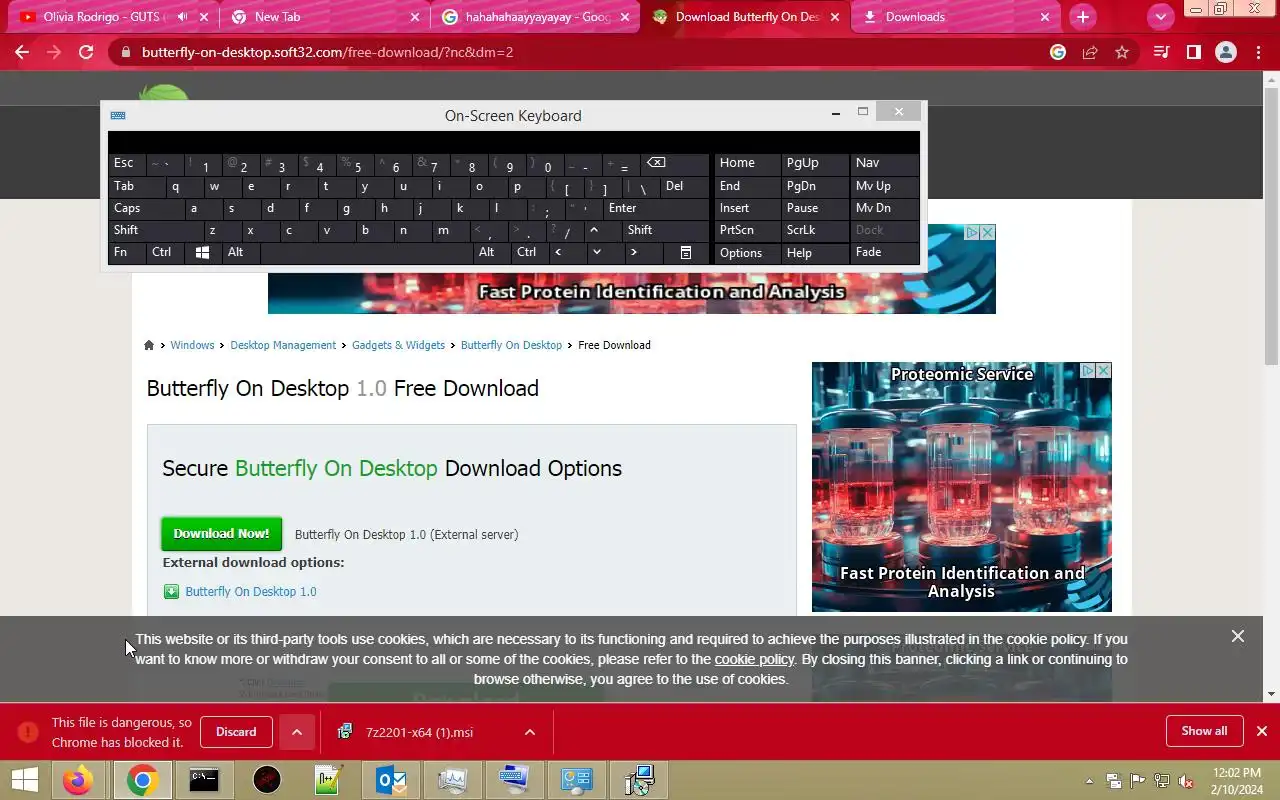The width and height of the screenshot is (1280, 800).
Task: Toggle Nav mode on On-Screen Keyboard
Action: click(x=884, y=163)
